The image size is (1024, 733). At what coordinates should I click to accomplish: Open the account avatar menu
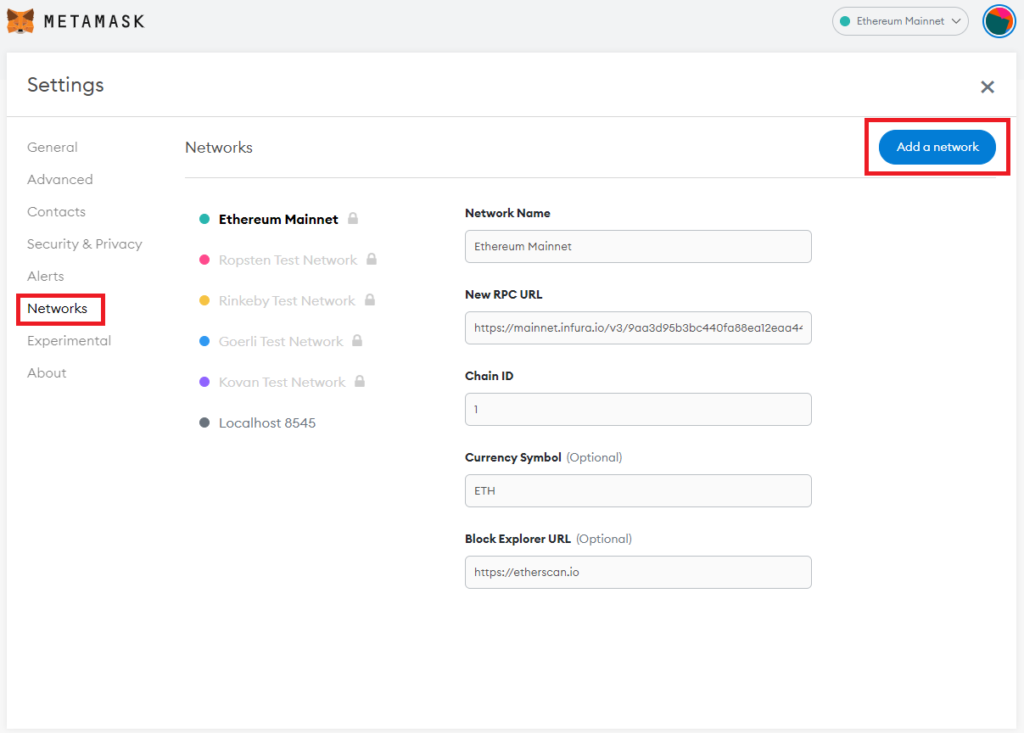pos(999,22)
